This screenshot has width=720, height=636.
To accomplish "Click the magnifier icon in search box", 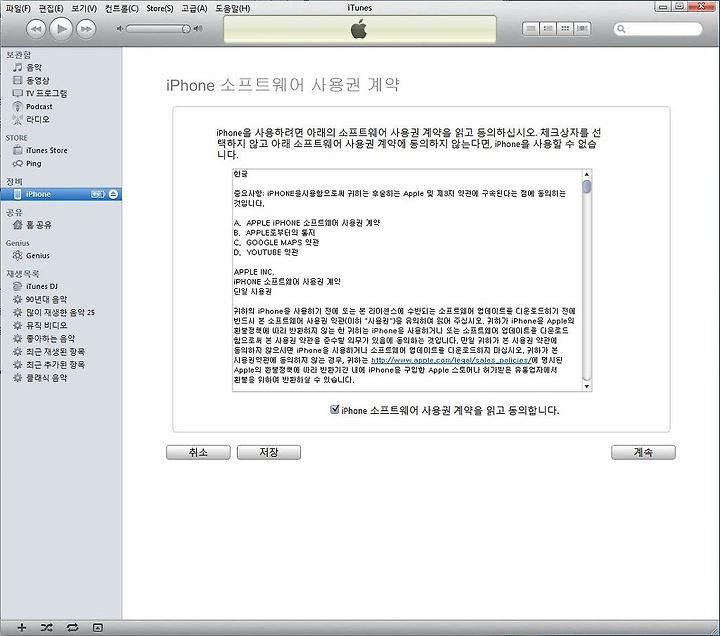I will tap(621, 29).
